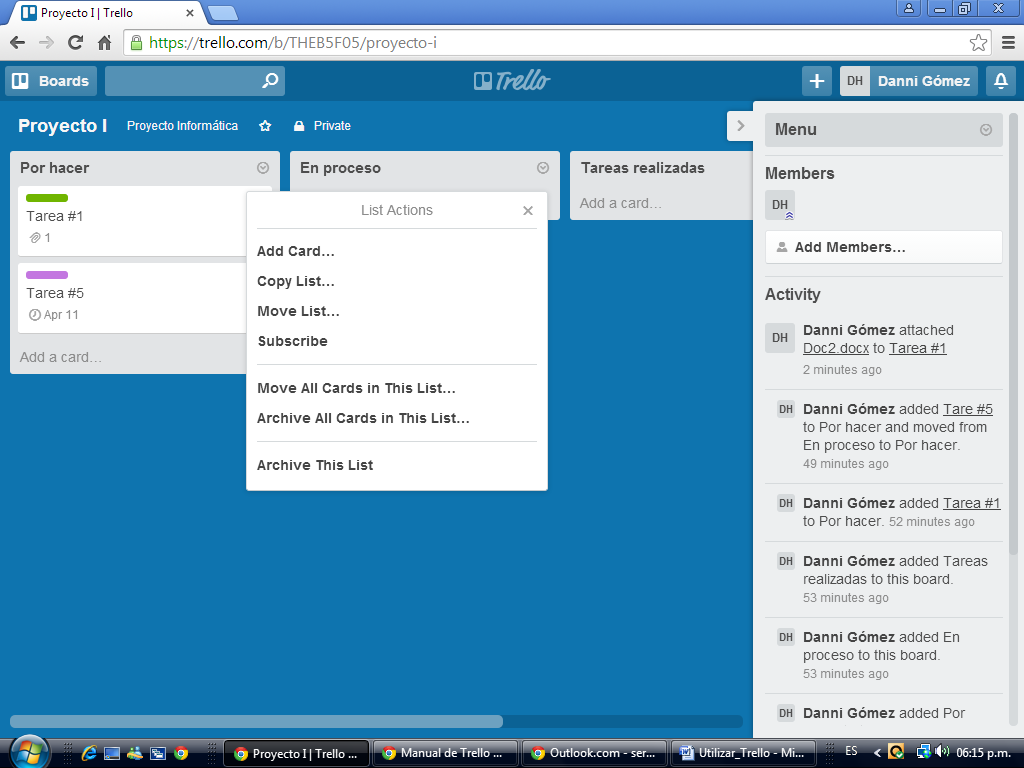Click the browser back arrow
Screen dimensions: 1024x768
[x=18, y=43]
